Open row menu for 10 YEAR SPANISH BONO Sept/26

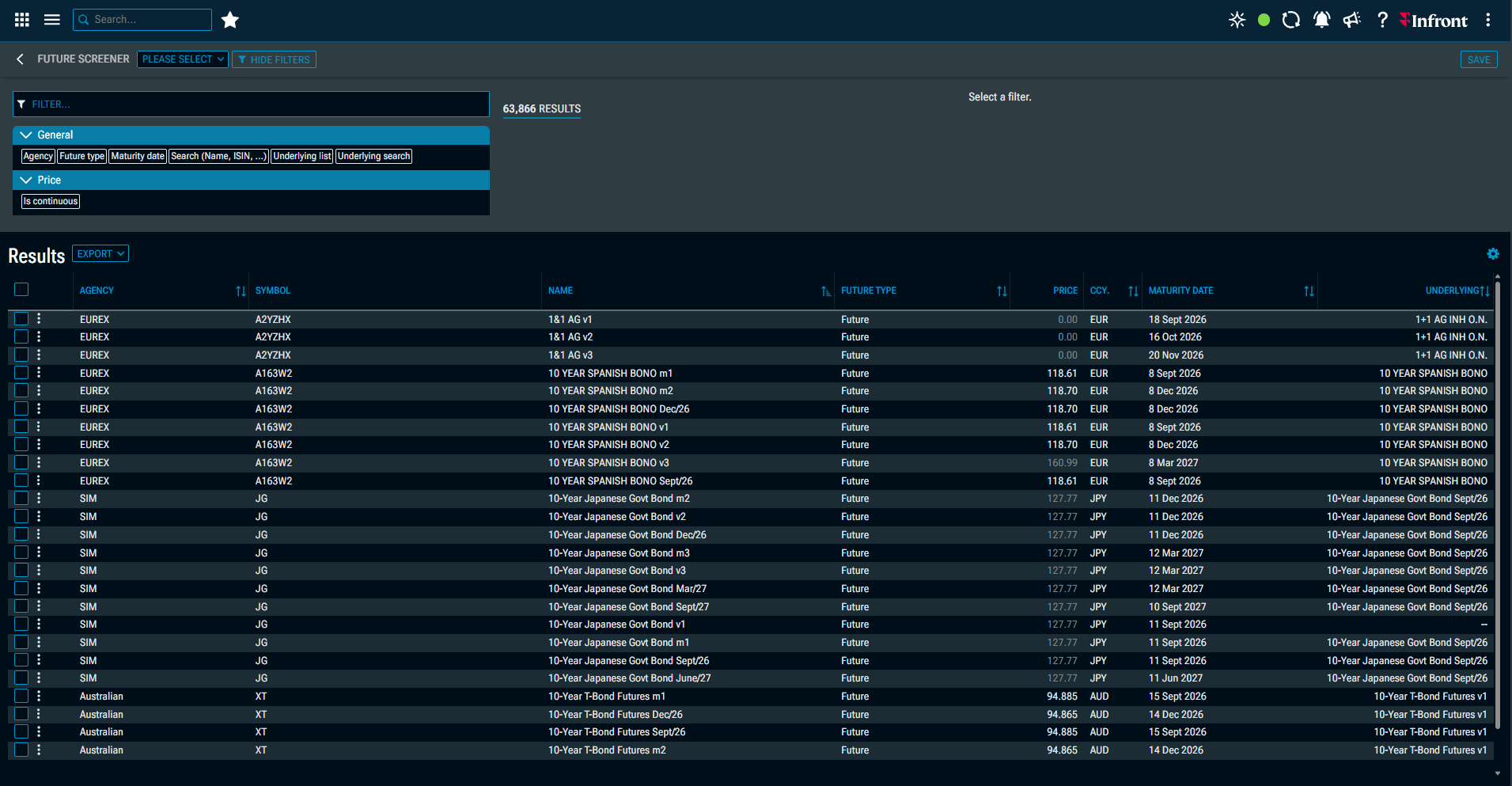pos(39,480)
